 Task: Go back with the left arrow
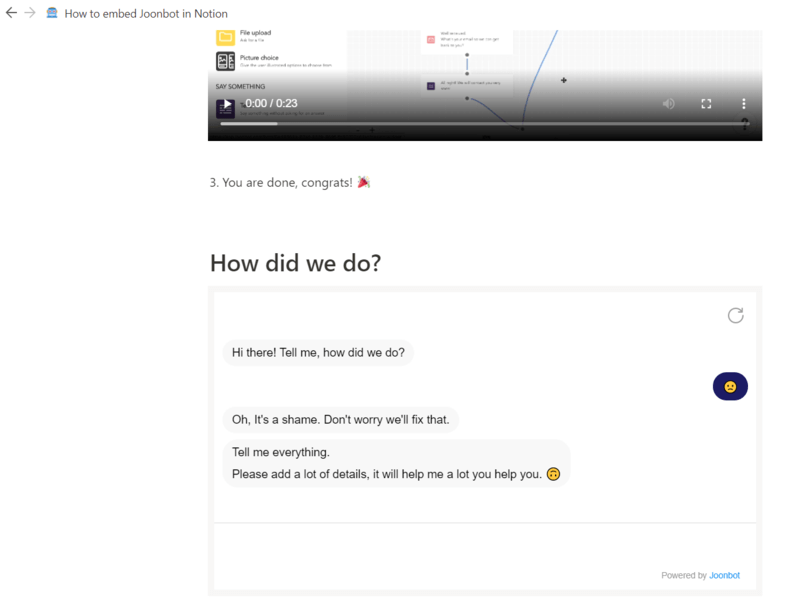coord(11,13)
